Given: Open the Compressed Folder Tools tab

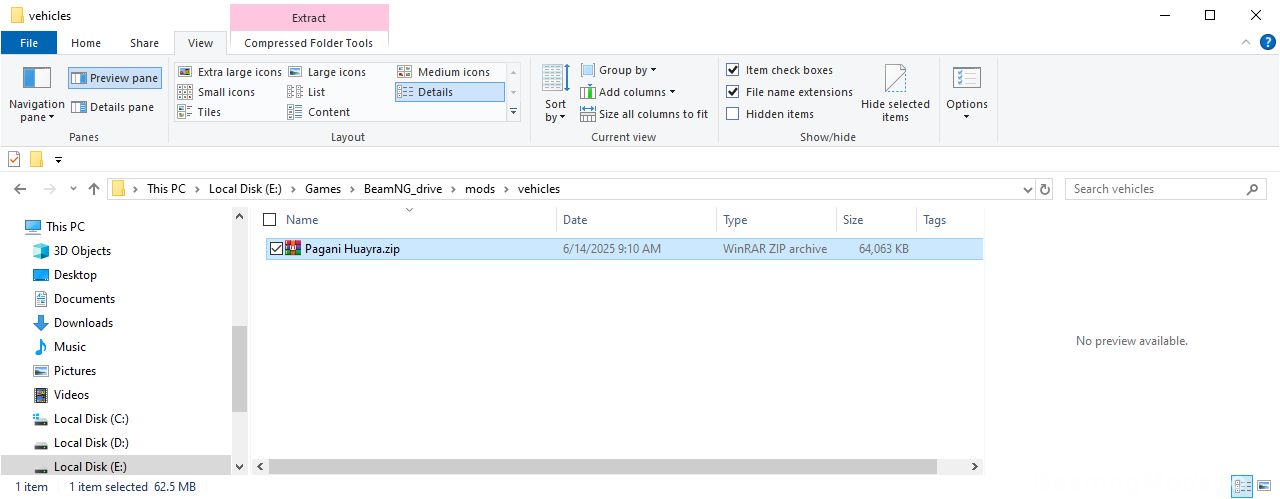Looking at the screenshot, I should click(309, 43).
